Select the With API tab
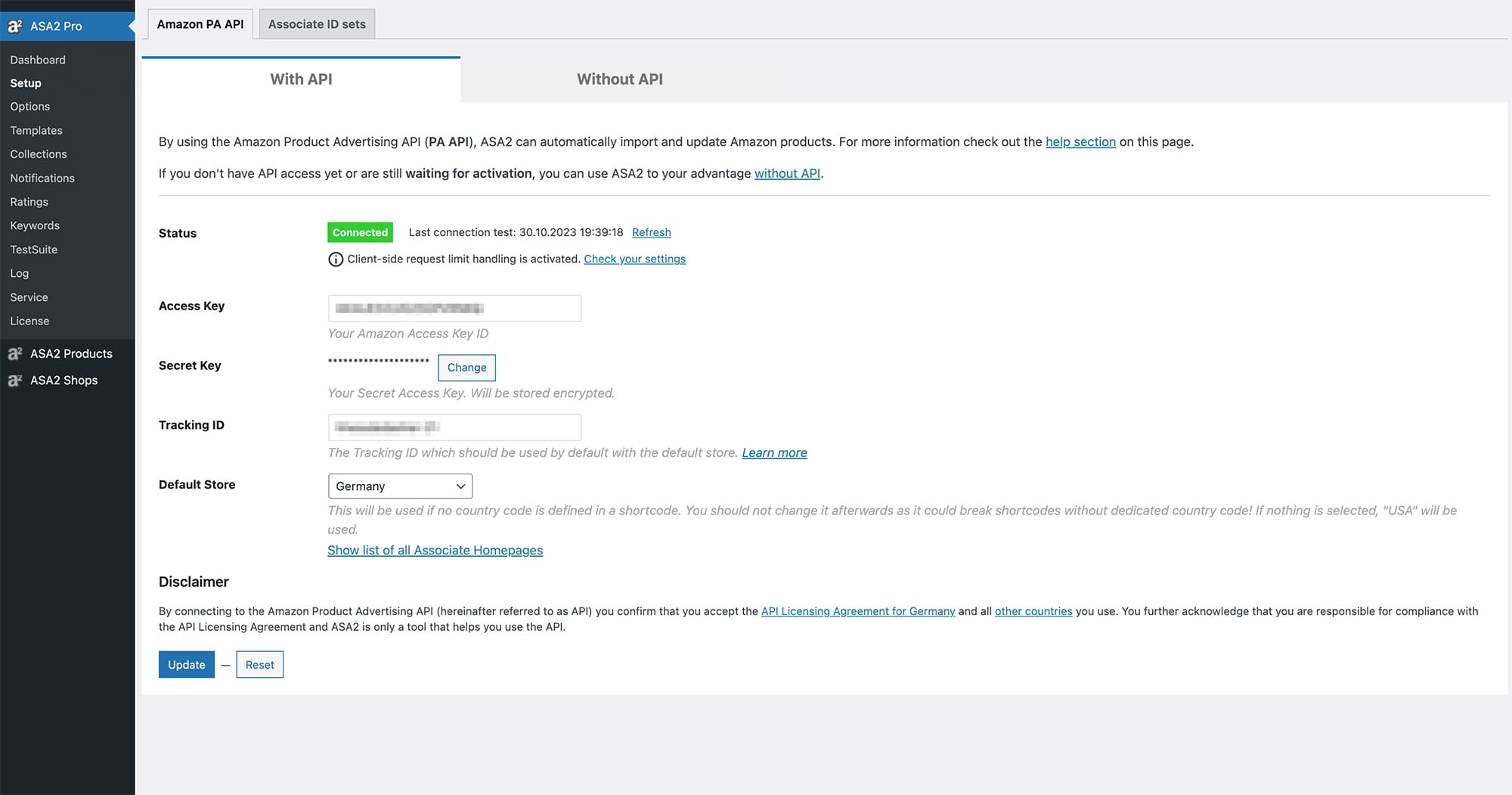Viewport: 1512px width, 795px height. [301, 79]
